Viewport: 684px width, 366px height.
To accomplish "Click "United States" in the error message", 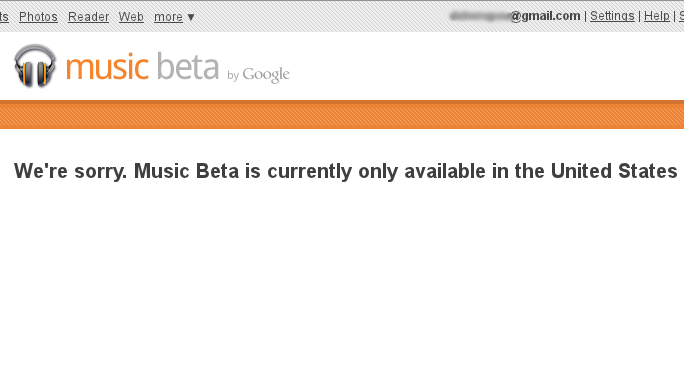I will pos(614,171).
